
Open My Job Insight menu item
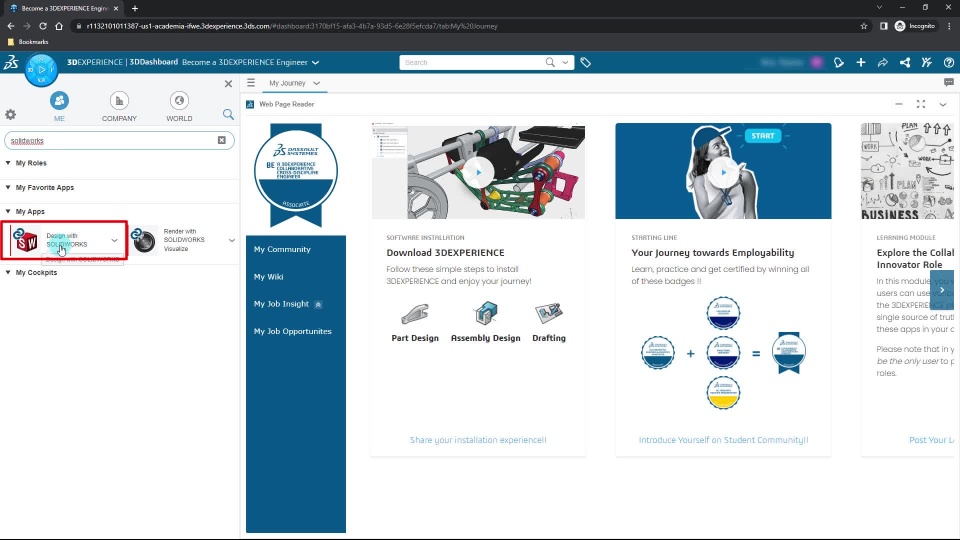coord(281,304)
